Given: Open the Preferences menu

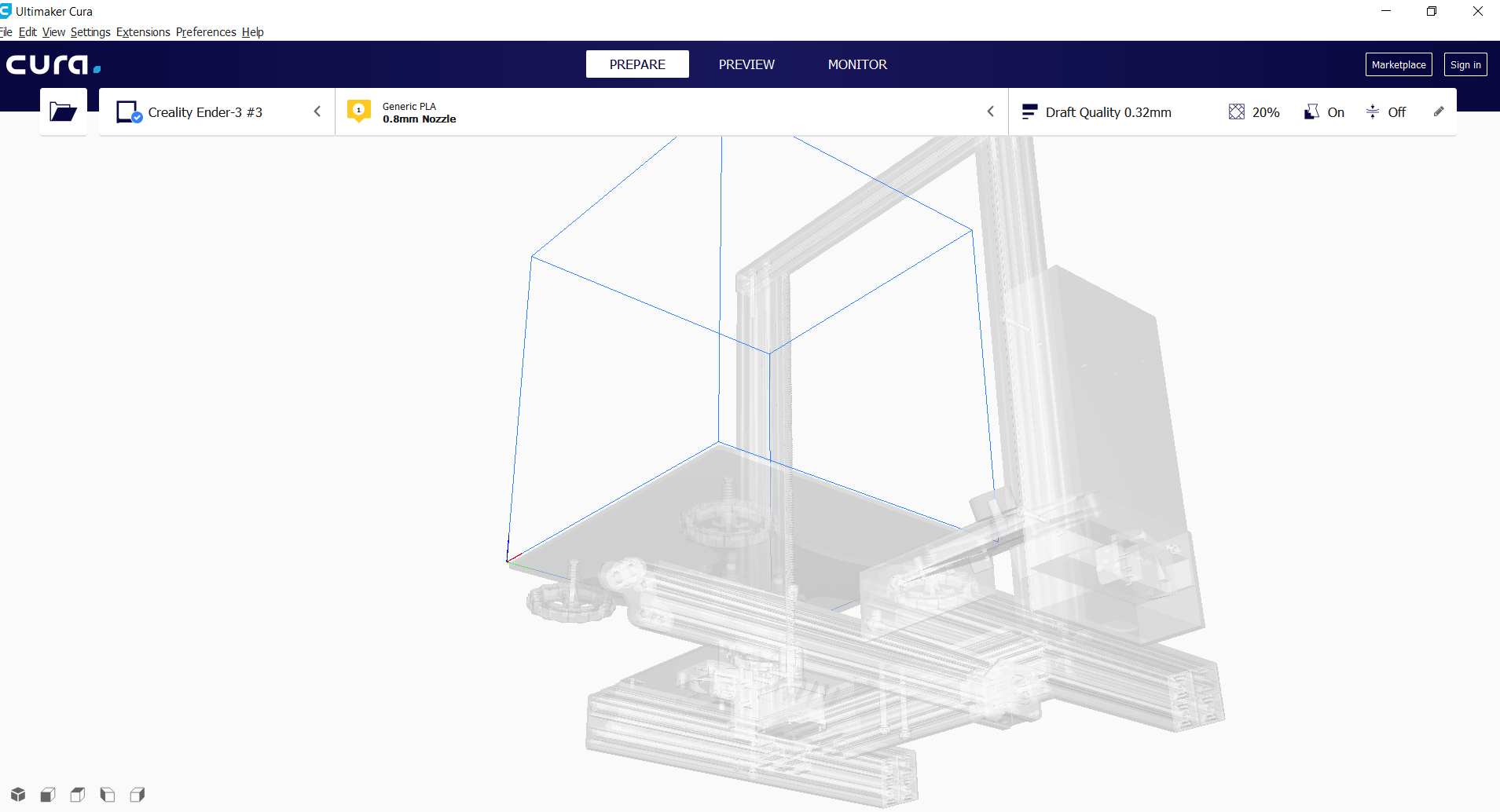Looking at the screenshot, I should 206,32.
